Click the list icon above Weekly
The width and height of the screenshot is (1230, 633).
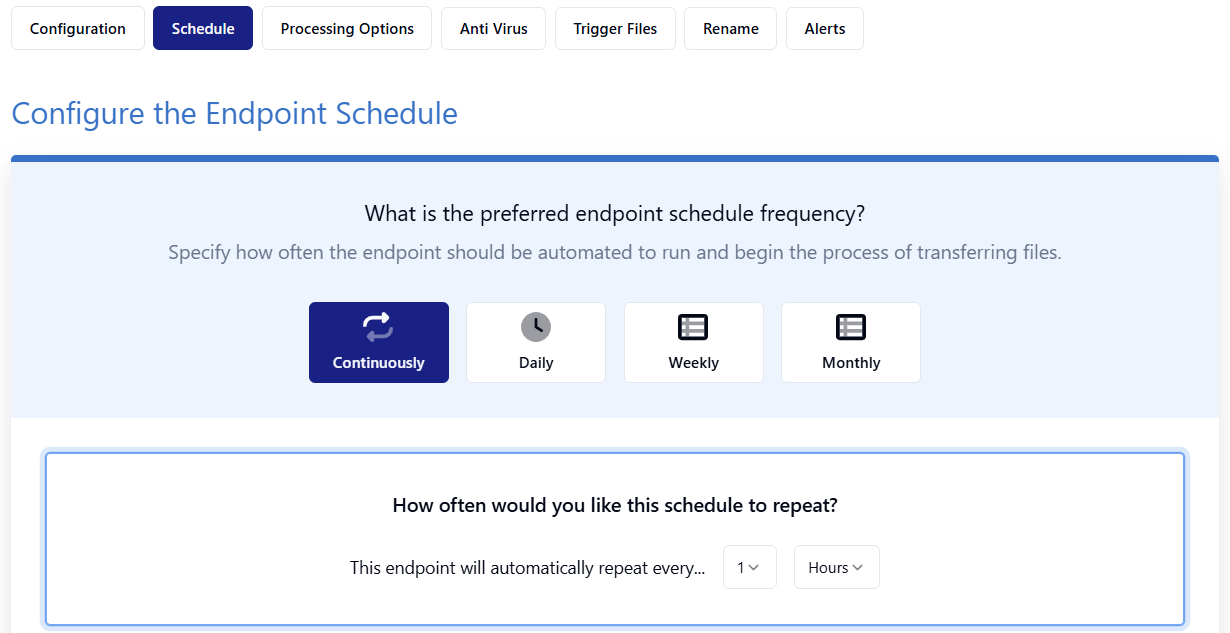tap(693, 327)
